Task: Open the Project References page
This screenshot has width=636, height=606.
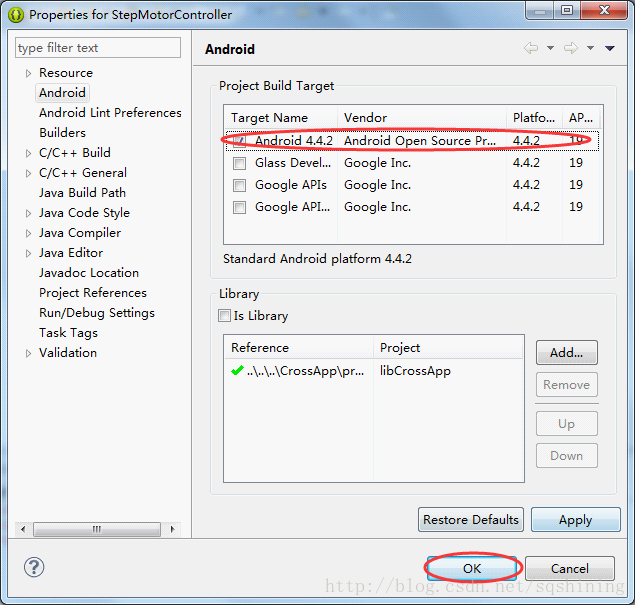Action: coord(93,293)
